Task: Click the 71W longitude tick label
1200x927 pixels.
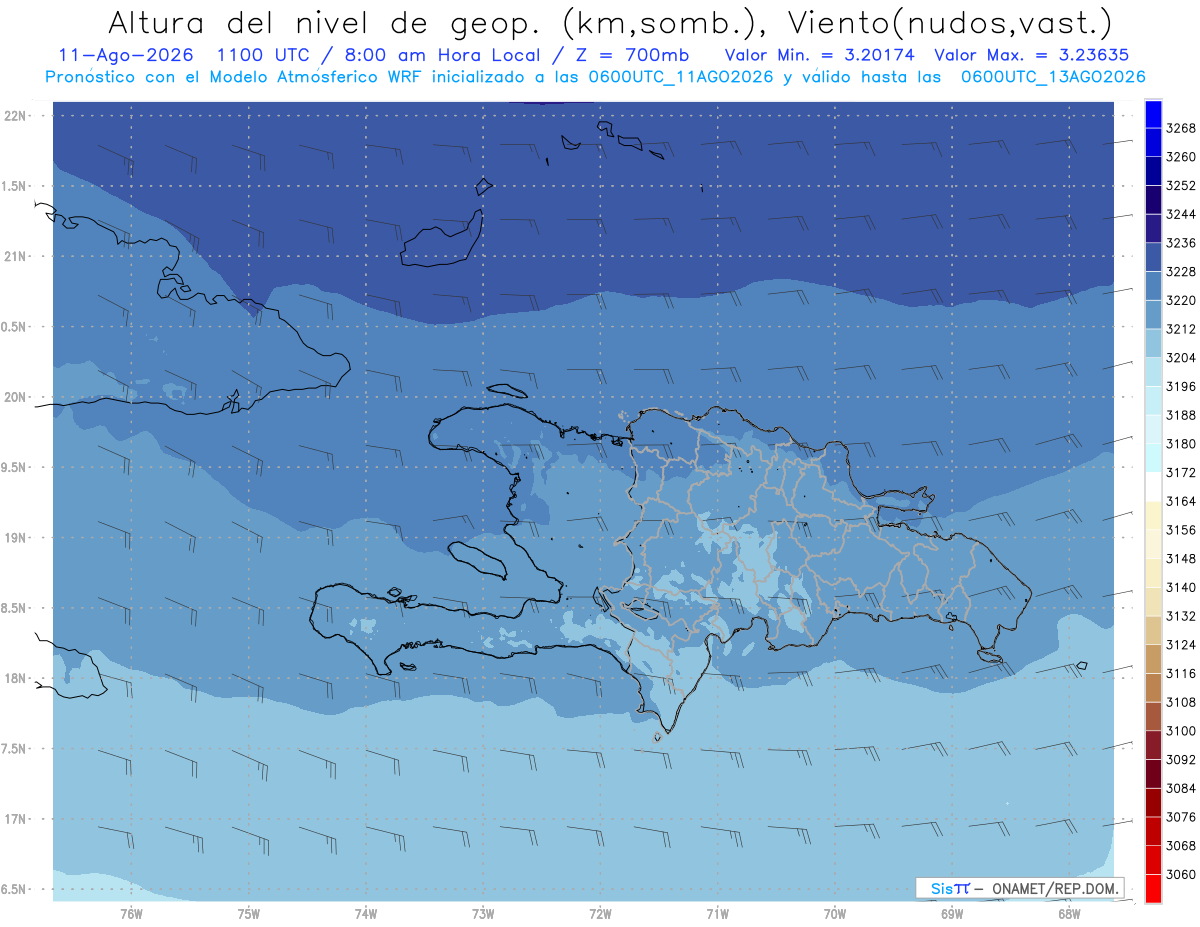Action: (717, 914)
